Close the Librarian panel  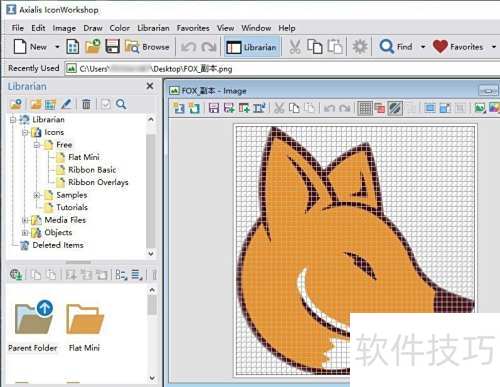(150, 86)
